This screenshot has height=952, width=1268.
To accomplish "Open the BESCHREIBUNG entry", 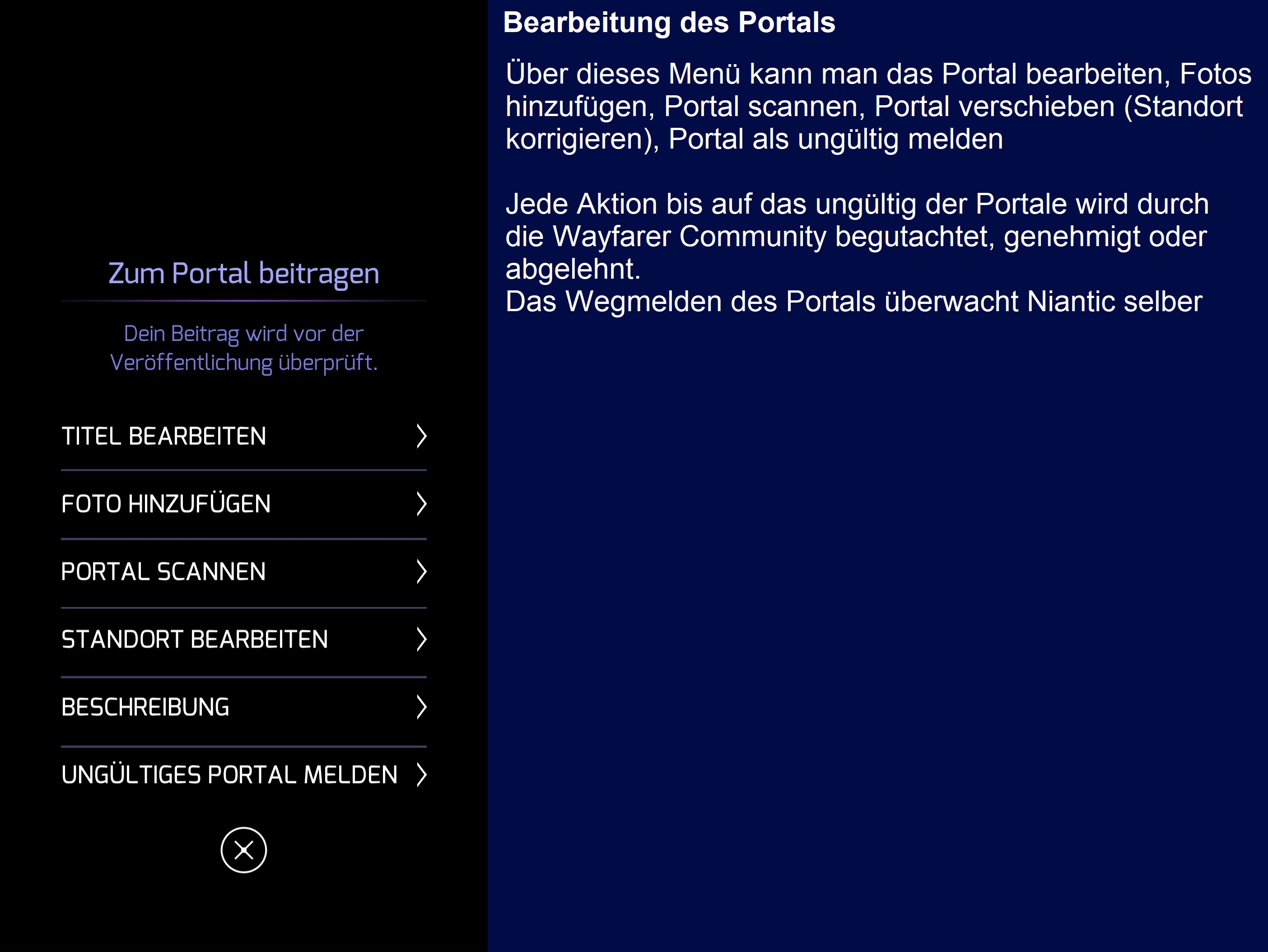I will 244,707.
